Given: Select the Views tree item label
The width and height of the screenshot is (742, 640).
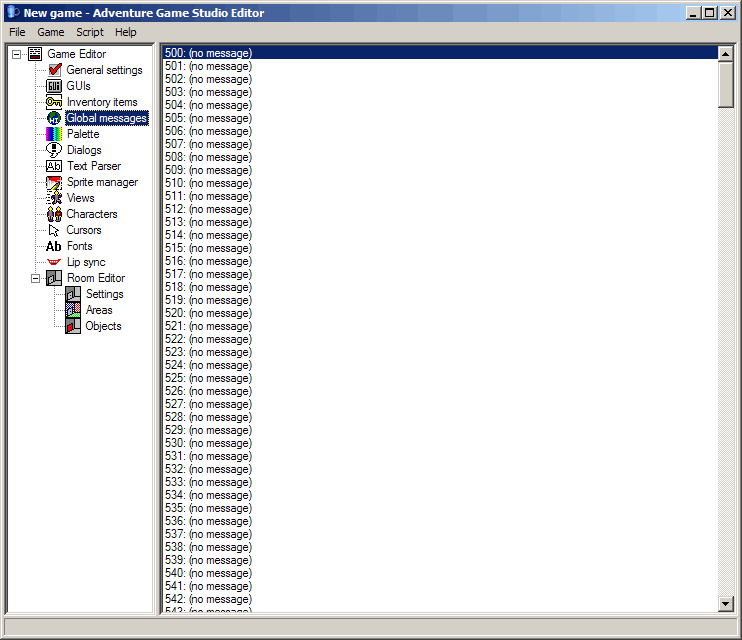Looking at the screenshot, I should (x=81, y=198).
